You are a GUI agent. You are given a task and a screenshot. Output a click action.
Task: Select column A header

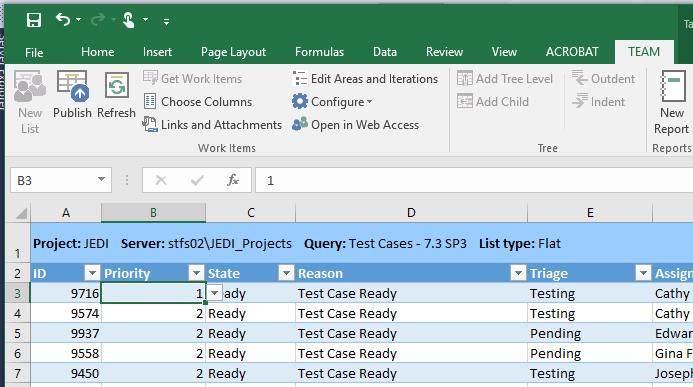click(66, 213)
